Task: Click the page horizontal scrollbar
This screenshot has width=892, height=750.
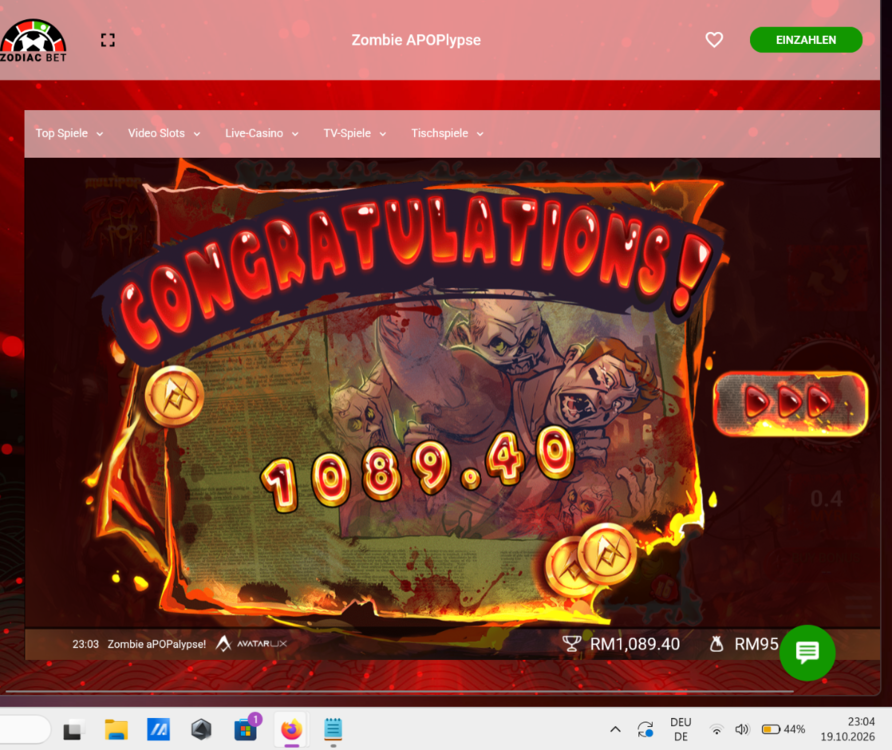Action: click(399, 691)
